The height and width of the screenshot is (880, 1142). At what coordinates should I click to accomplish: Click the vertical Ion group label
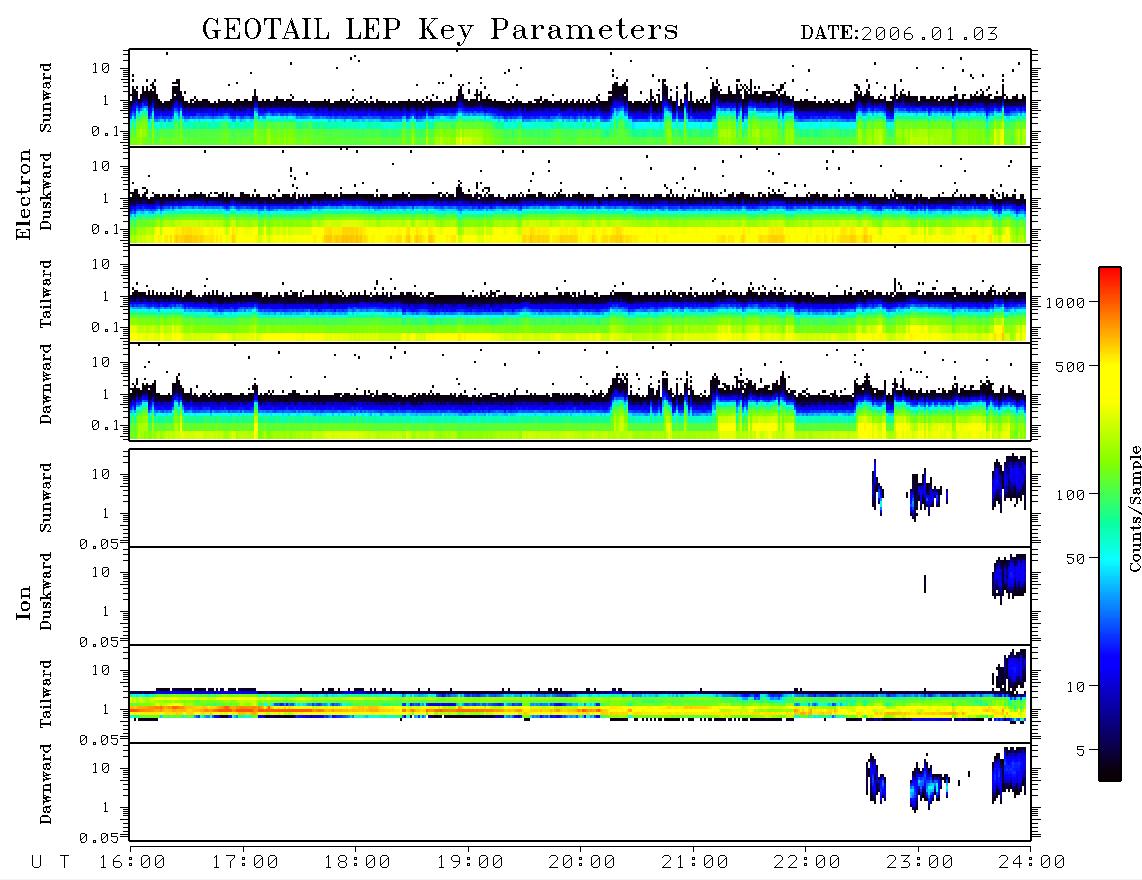click(24, 602)
